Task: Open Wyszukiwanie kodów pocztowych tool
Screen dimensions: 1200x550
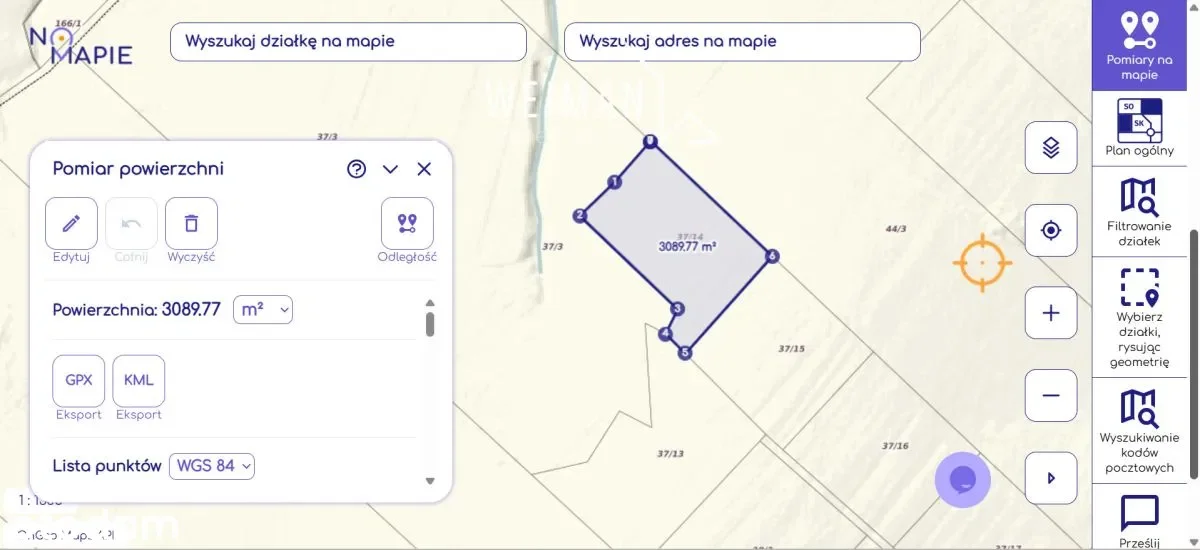Action: pos(1139,430)
